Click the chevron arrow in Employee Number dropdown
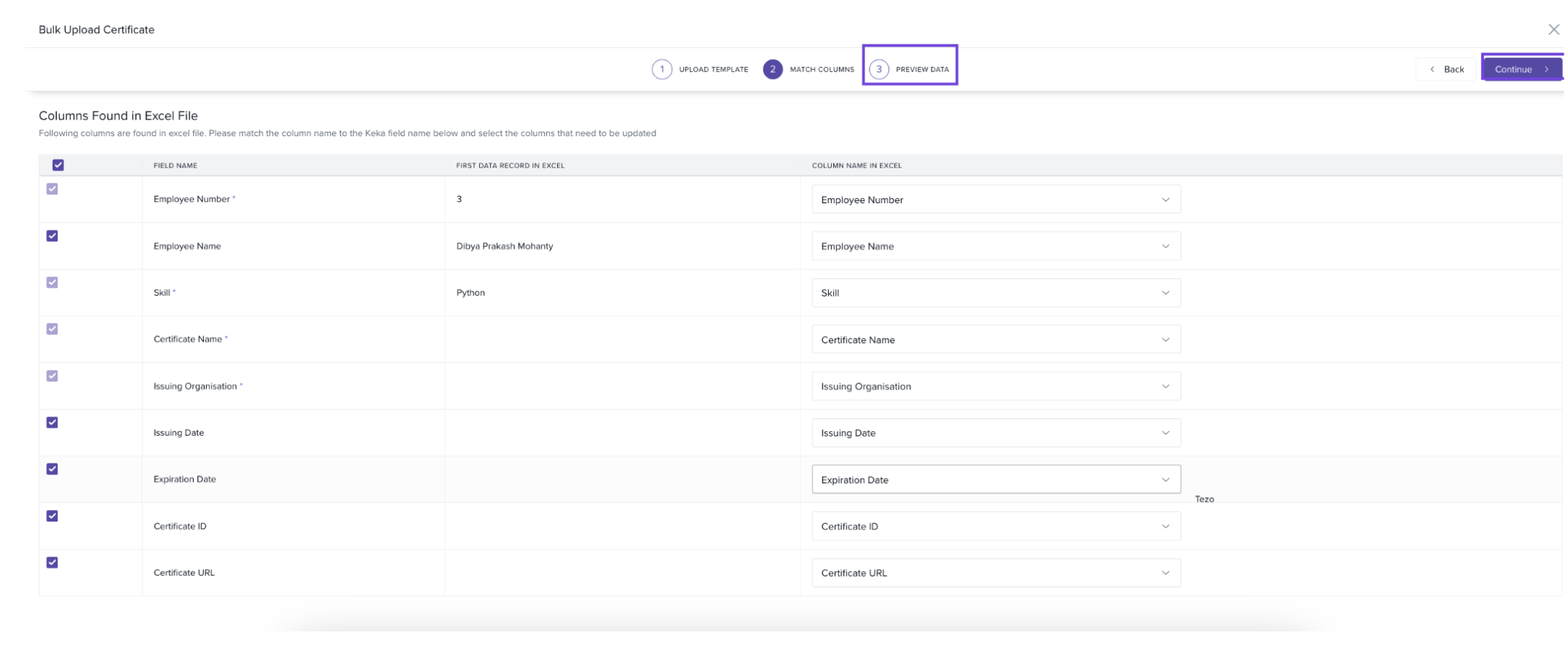The width and height of the screenshot is (1568, 671). pos(1165,200)
